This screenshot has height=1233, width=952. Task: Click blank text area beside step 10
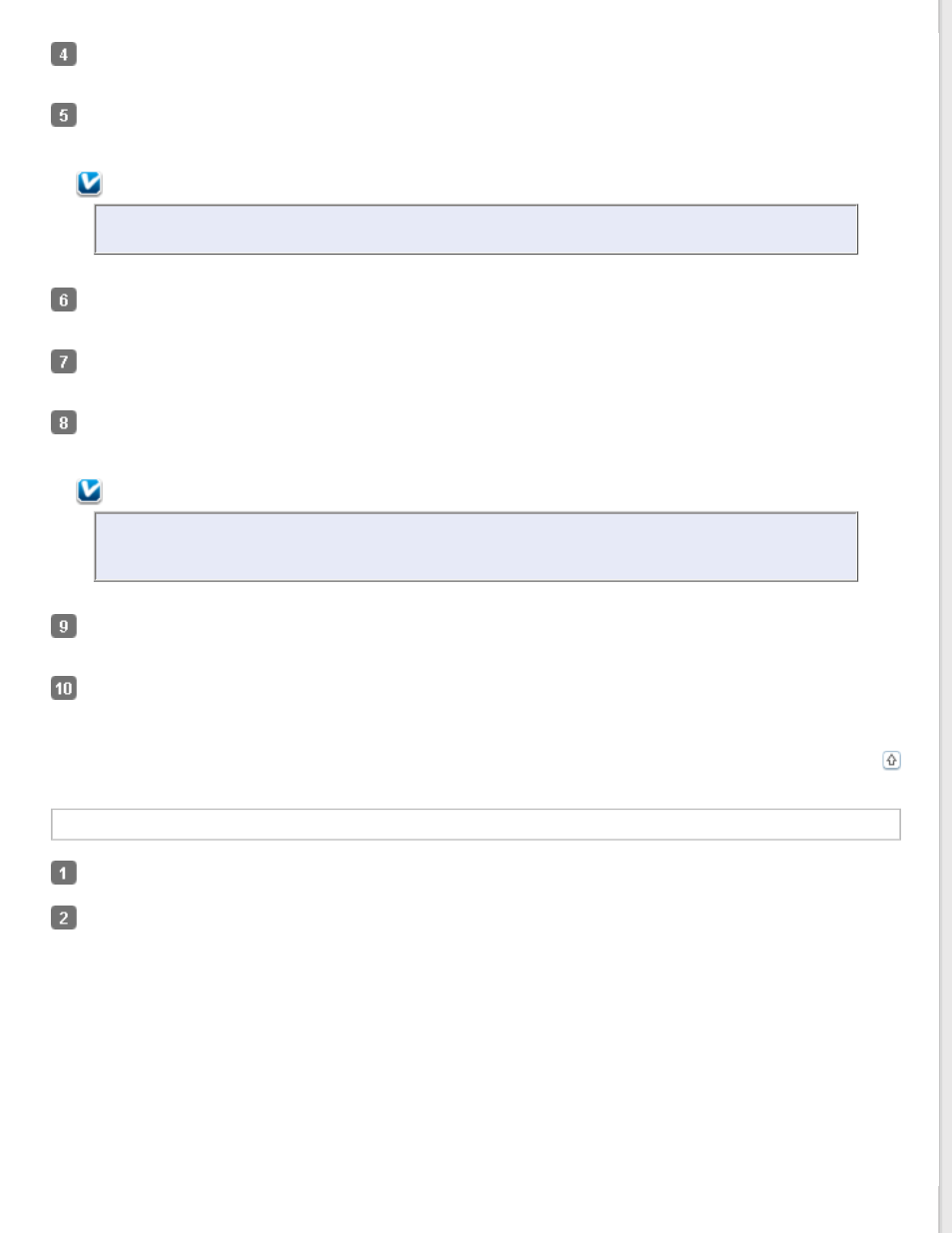pyautogui.click(x=479, y=688)
